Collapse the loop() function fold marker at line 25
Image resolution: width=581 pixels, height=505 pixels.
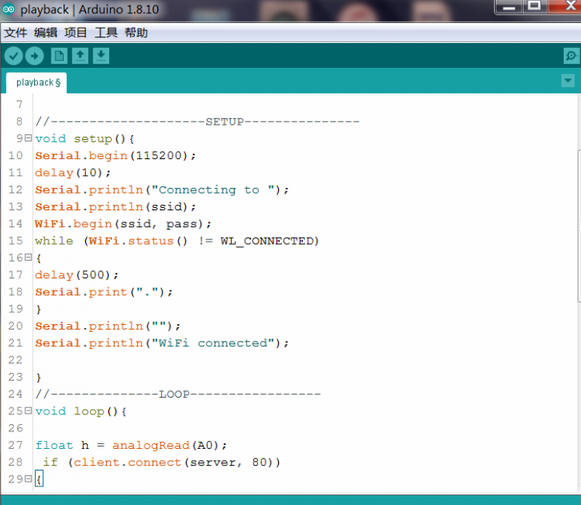click(x=28, y=411)
